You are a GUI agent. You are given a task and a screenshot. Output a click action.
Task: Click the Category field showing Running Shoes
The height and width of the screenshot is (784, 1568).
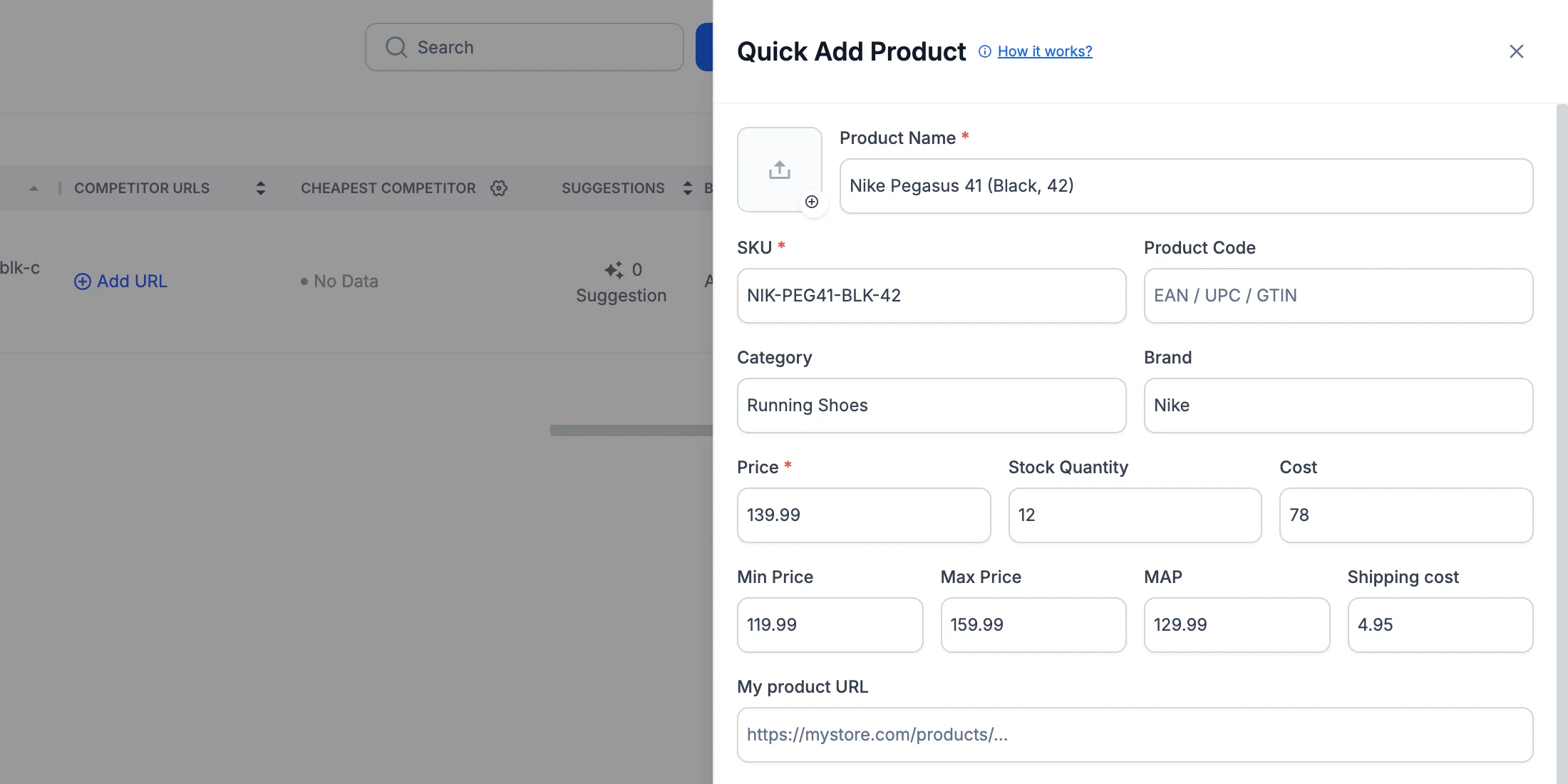(932, 406)
